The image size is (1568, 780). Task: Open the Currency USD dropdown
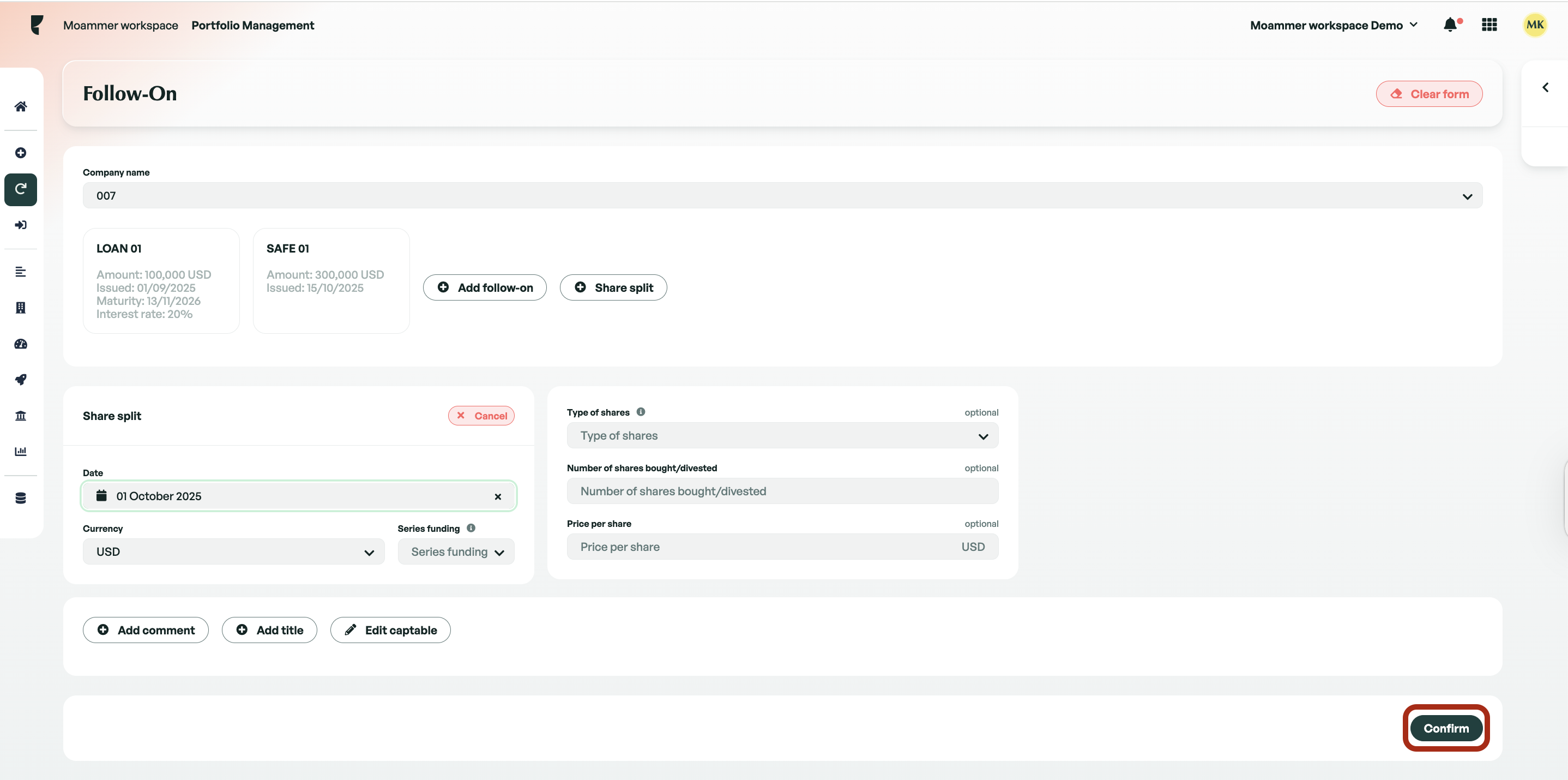click(x=233, y=551)
